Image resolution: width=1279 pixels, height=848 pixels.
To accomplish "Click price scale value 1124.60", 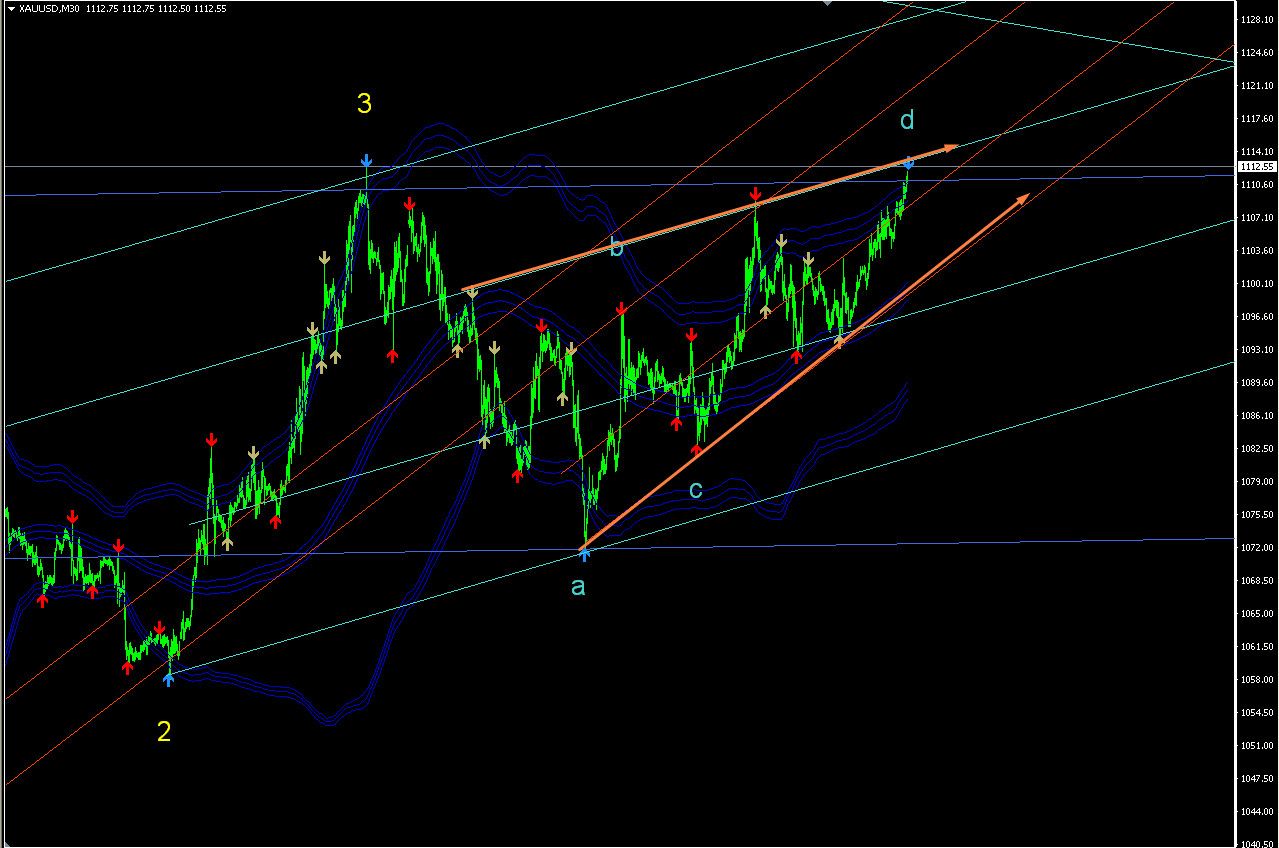I will click(x=1256, y=53).
